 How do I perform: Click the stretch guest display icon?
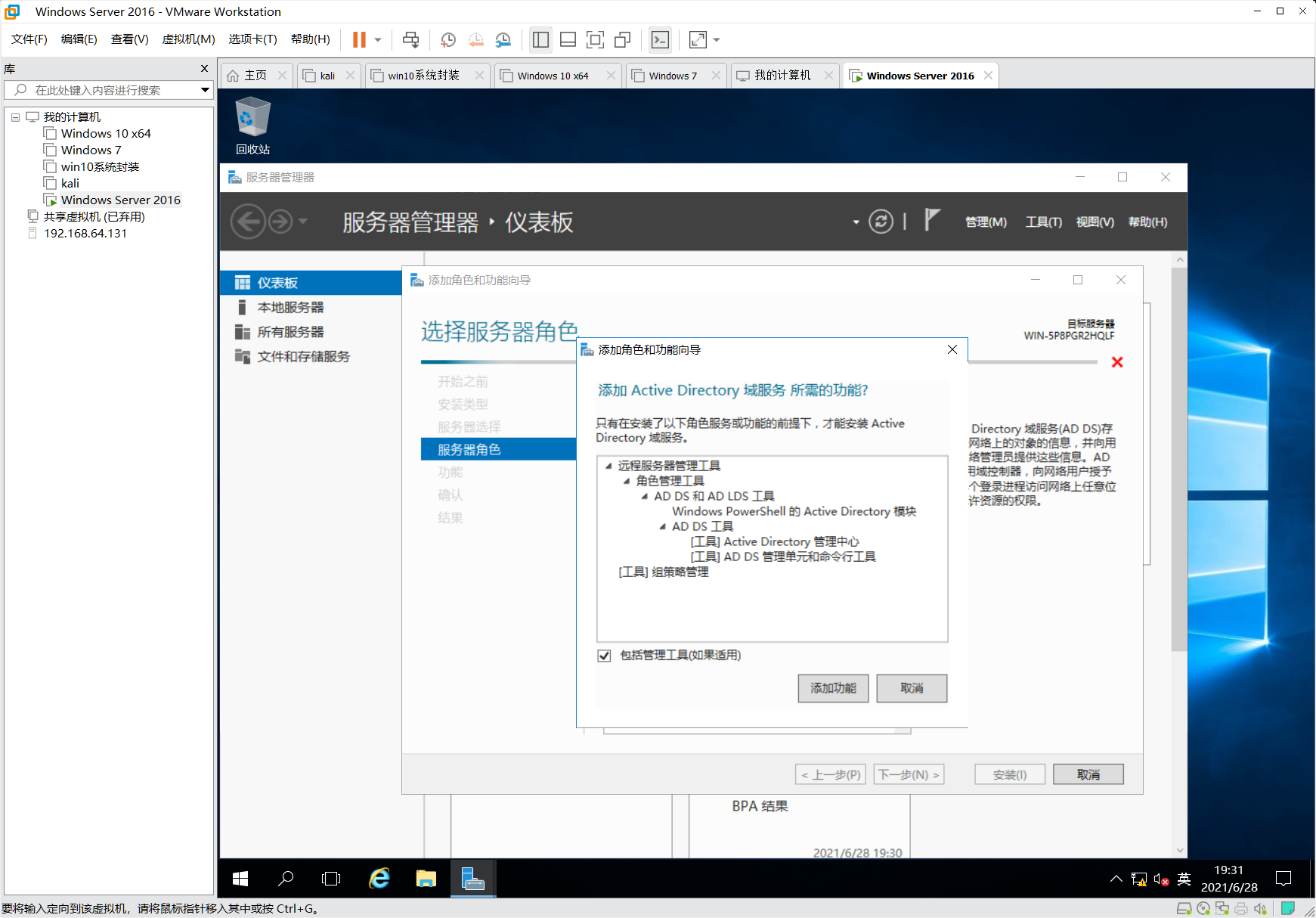[x=698, y=39]
